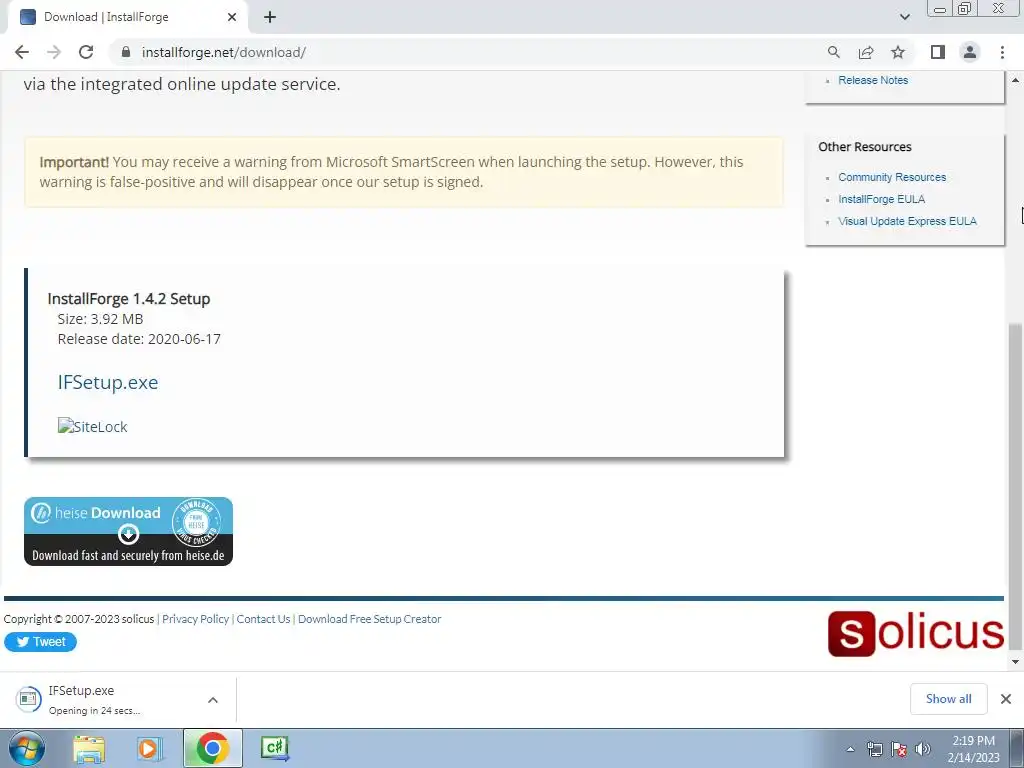The image size is (1024, 768).
Task: Open the Release Notes link
Action: point(873,80)
